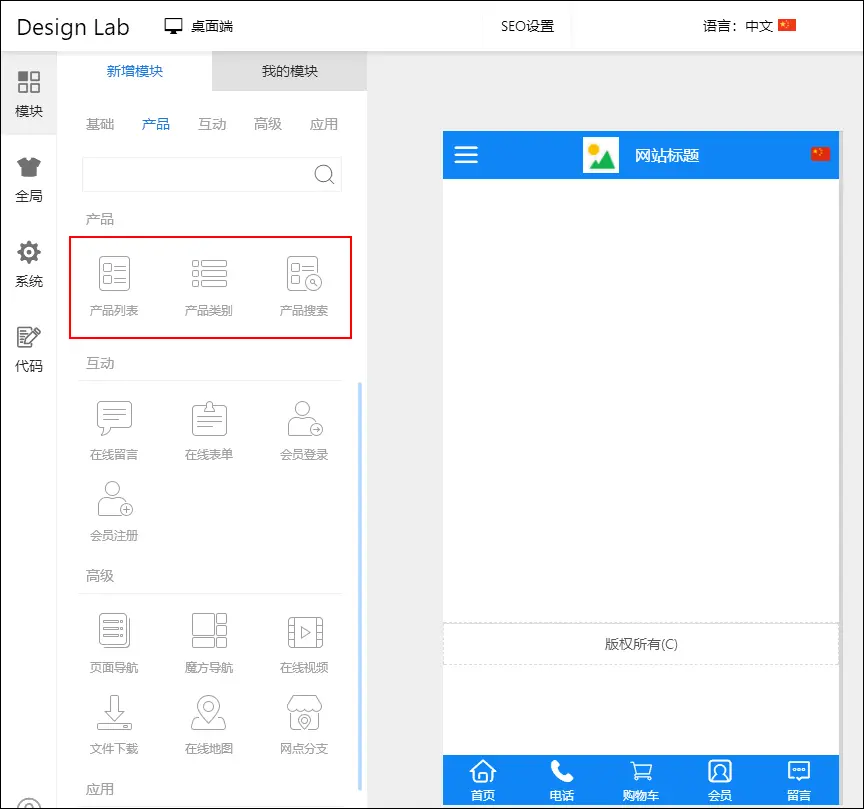Select the 在线视频 module
864x809 pixels.
(303, 631)
